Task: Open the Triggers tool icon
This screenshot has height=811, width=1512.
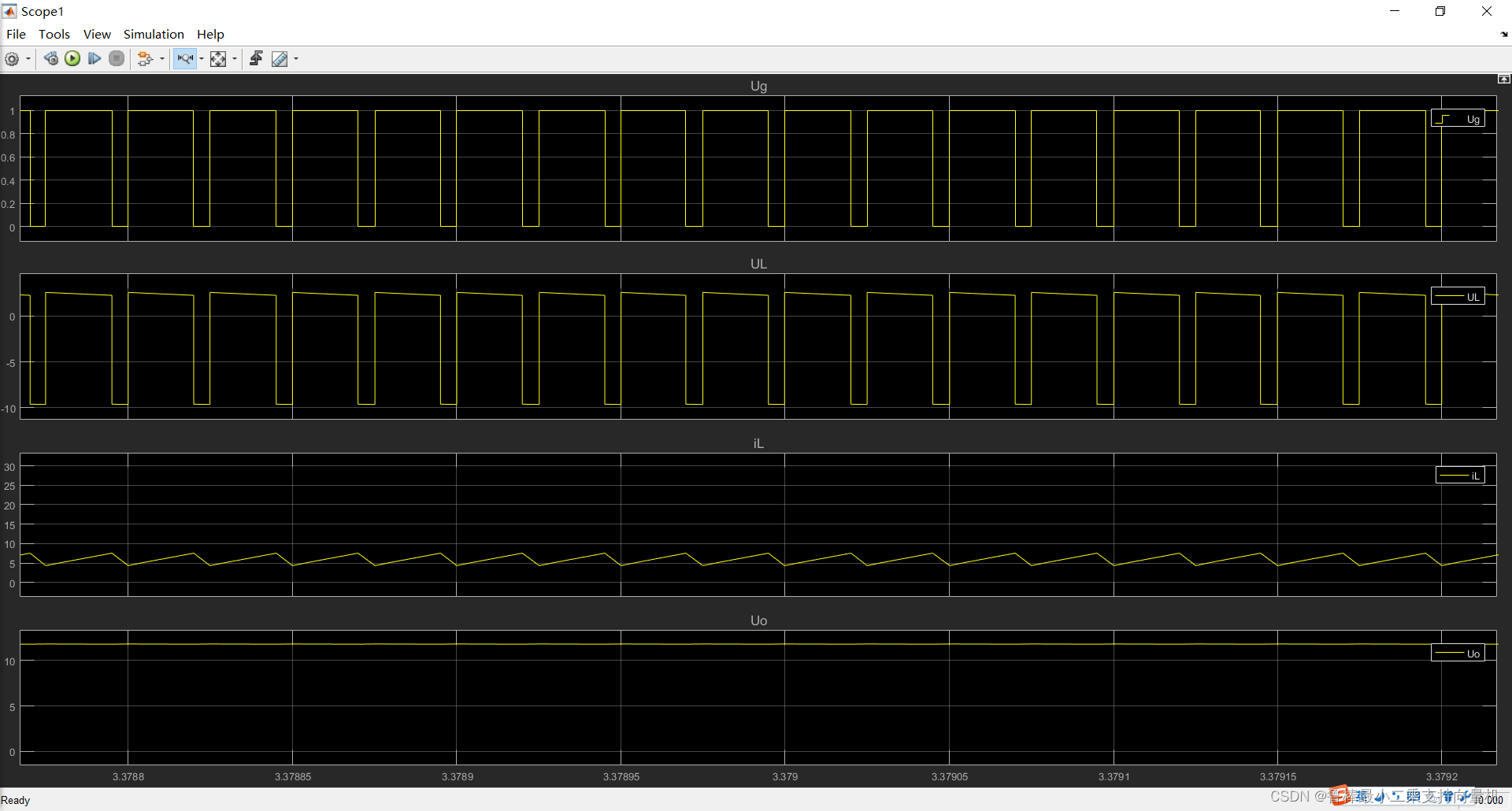Action: (256, 59)
